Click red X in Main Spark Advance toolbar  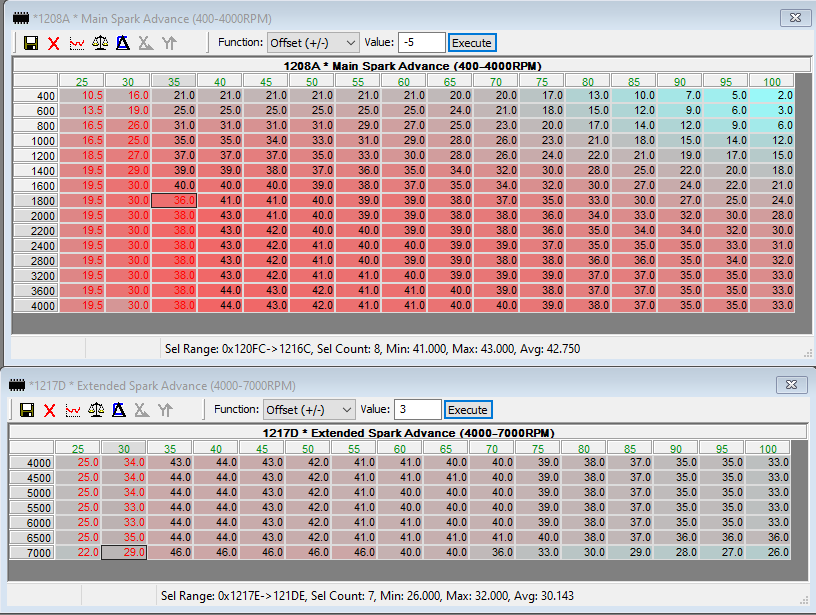(x=54, y=43)
